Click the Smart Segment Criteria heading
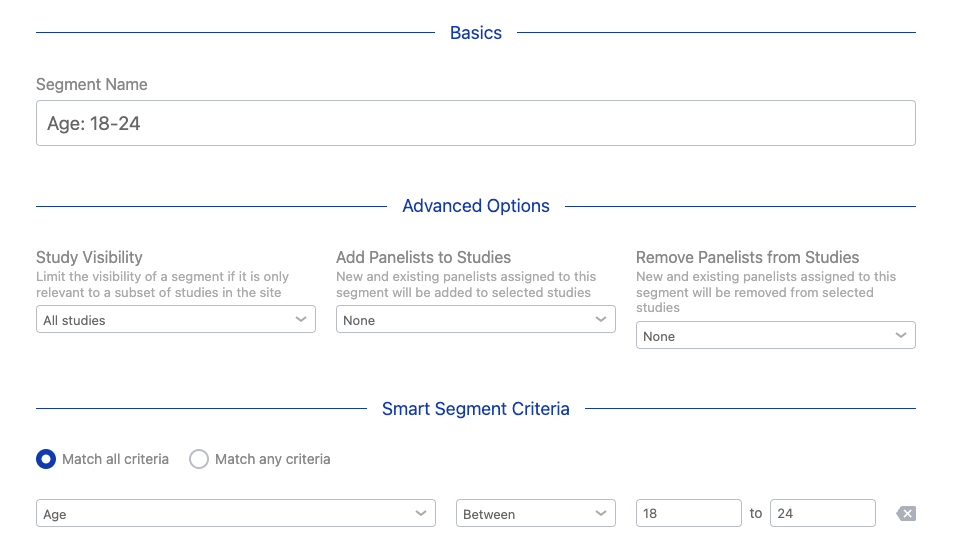Image resolution: width=974 pixels, height=538 pixels. coord(476,409)
